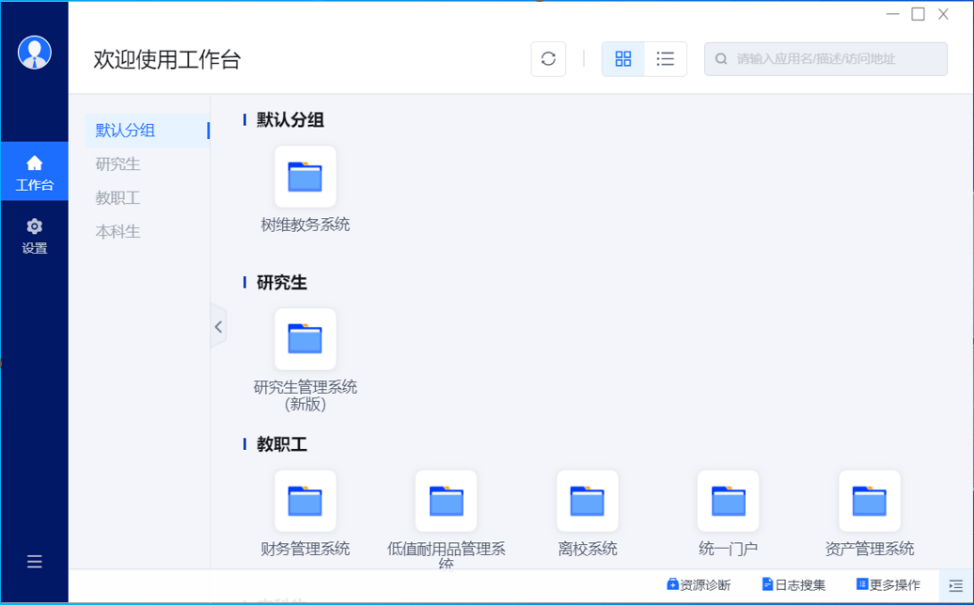The image size is (974, 605).
Task: Switch to grid view layout
Action: (x=623, y=59)
